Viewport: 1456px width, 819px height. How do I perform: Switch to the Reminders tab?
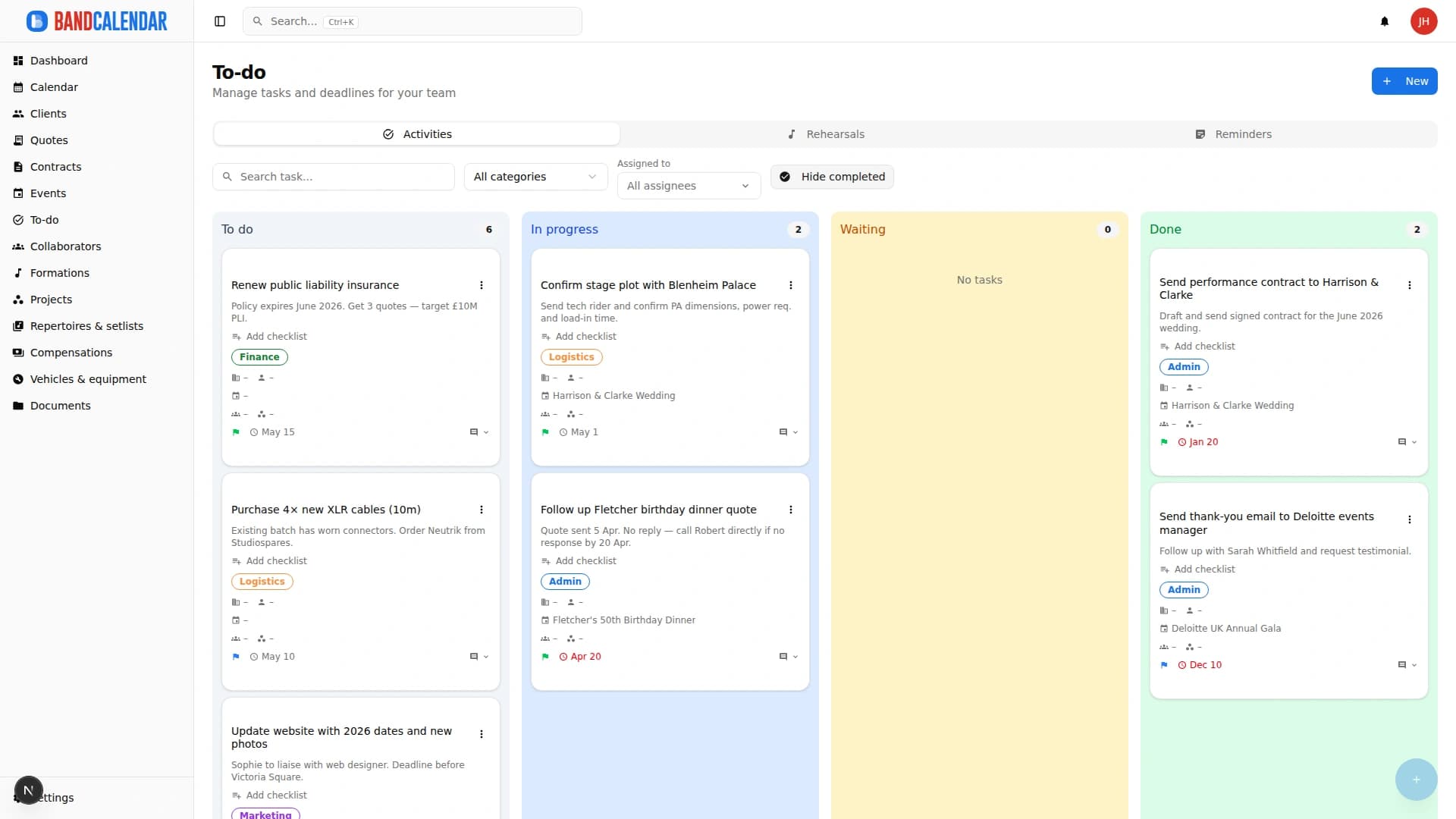click(1233, 134)
